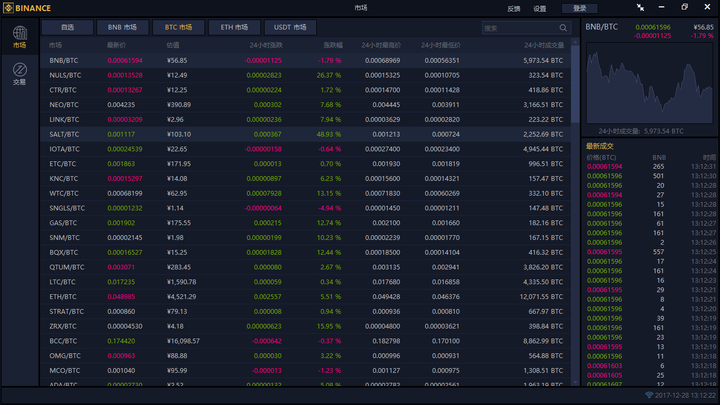Sort by the 24小时成交量 column header
The width and height of the screenshot is (720, 405).
[544, 45]
